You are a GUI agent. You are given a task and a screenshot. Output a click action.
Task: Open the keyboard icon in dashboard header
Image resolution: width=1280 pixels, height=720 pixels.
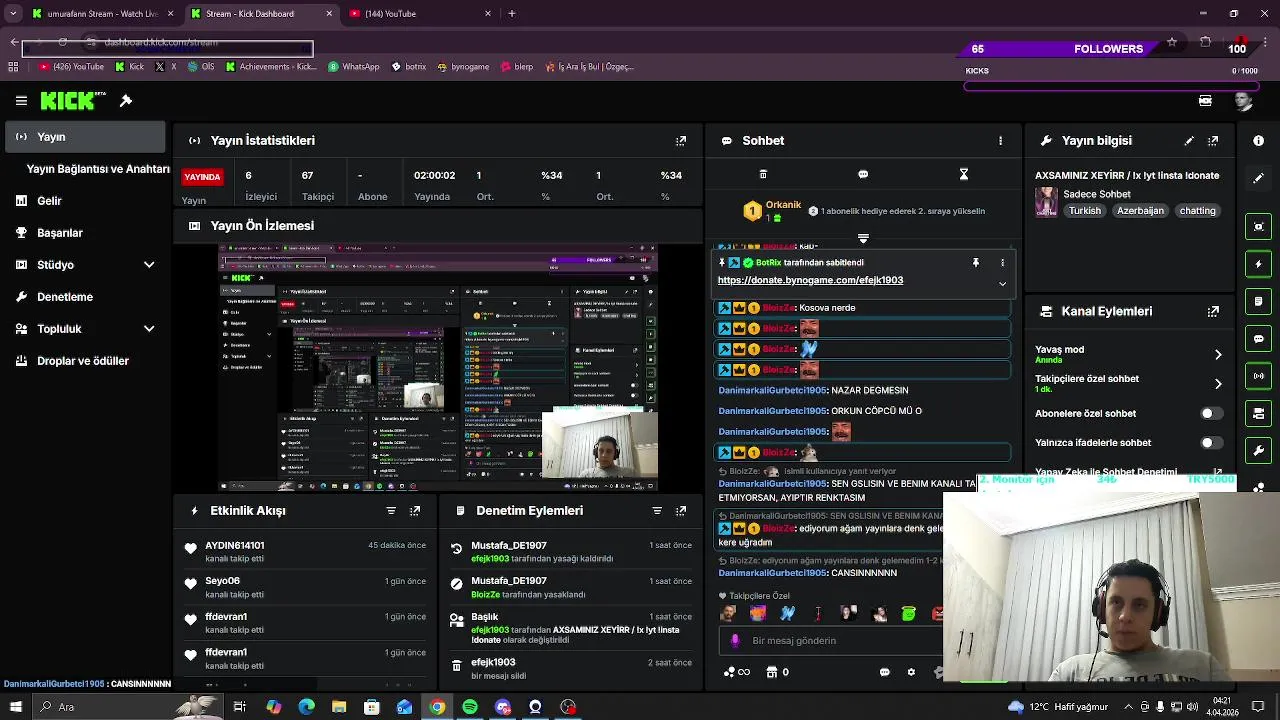tap(1205, 101)
